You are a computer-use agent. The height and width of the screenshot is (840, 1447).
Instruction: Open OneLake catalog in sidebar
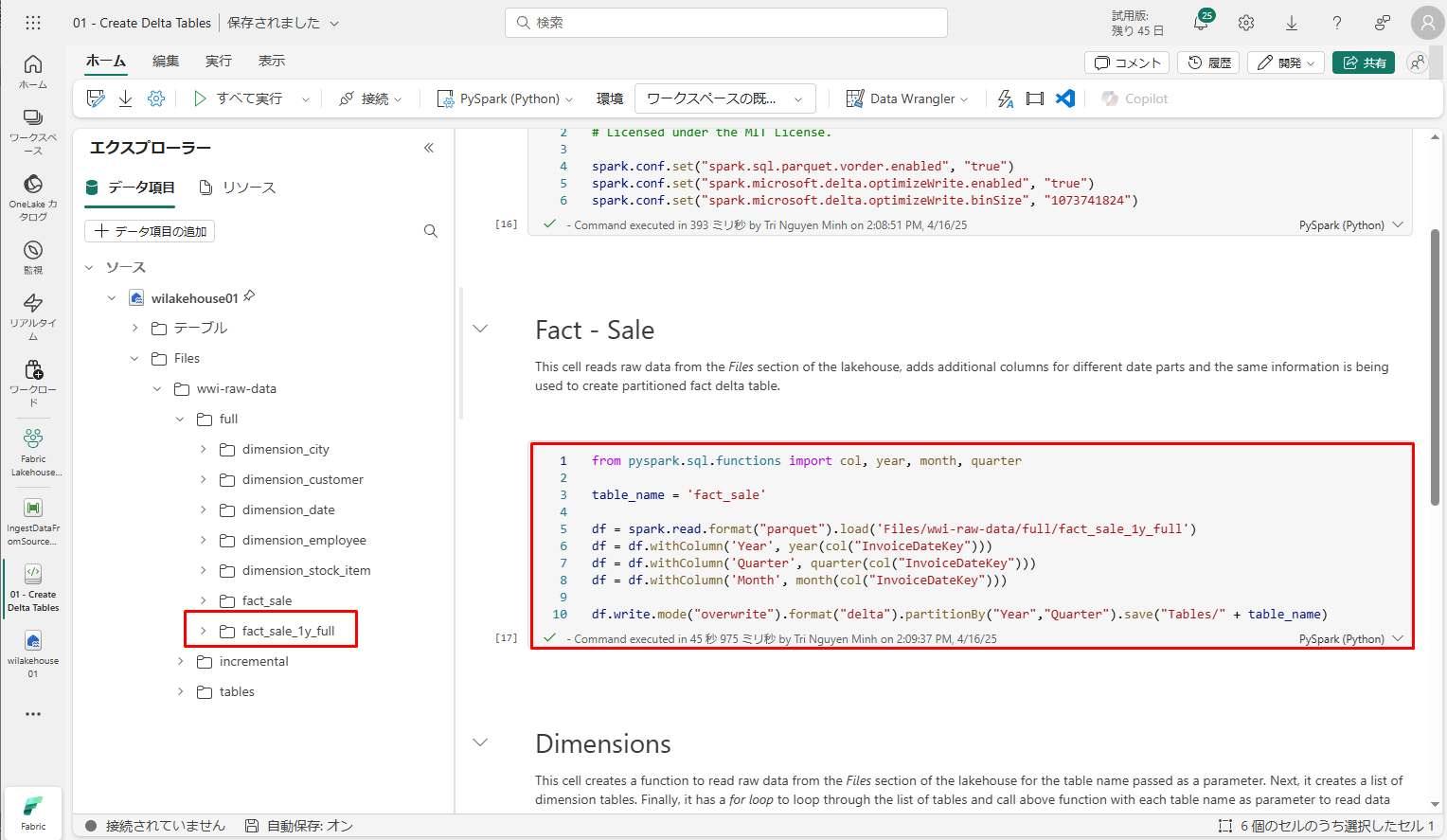coord(33,197)
